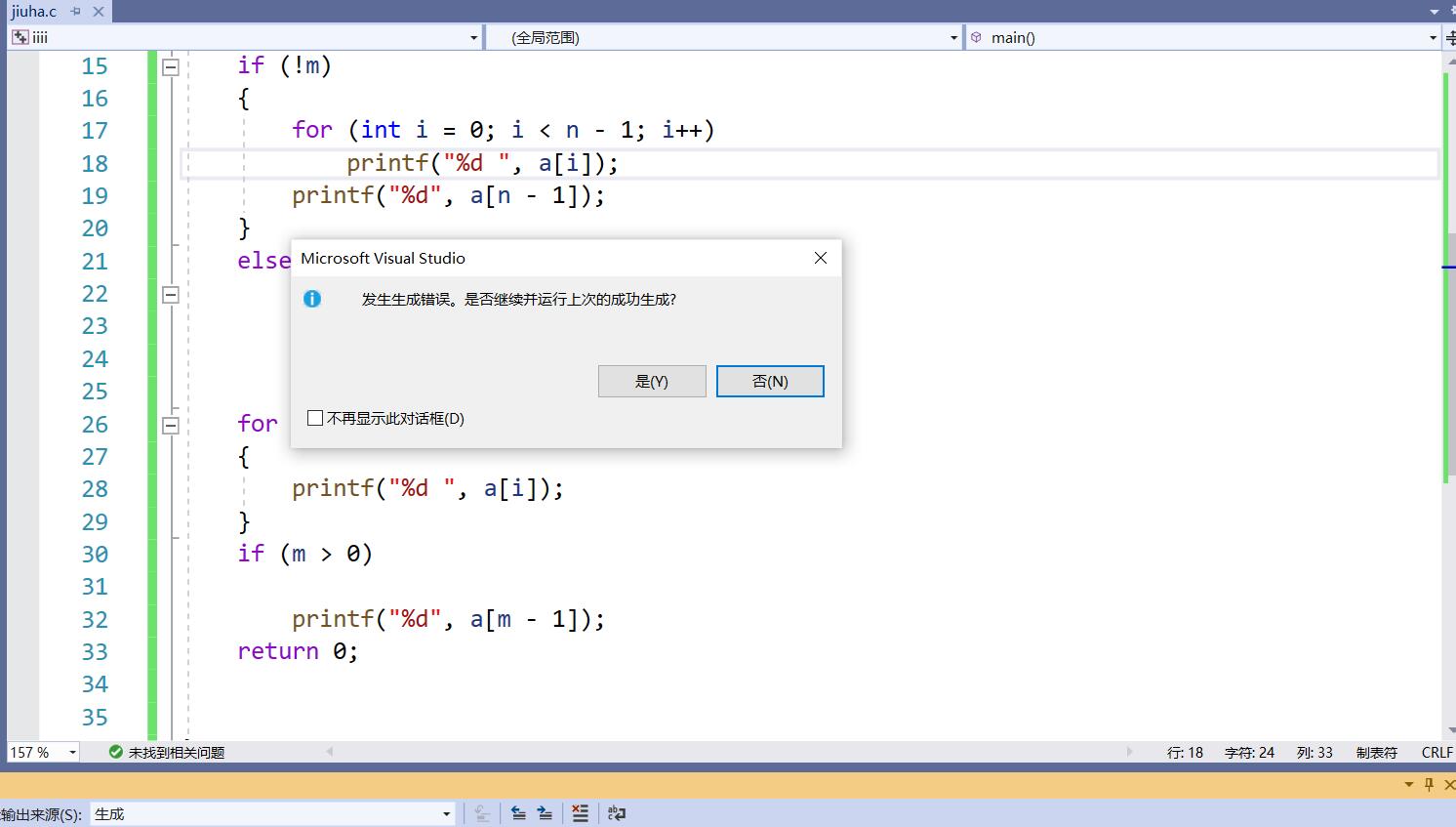Image resolution: width=1456 pixels, height=827 pixels.
Task: Click the main() function cube icon
Action: tap(977, 37)
